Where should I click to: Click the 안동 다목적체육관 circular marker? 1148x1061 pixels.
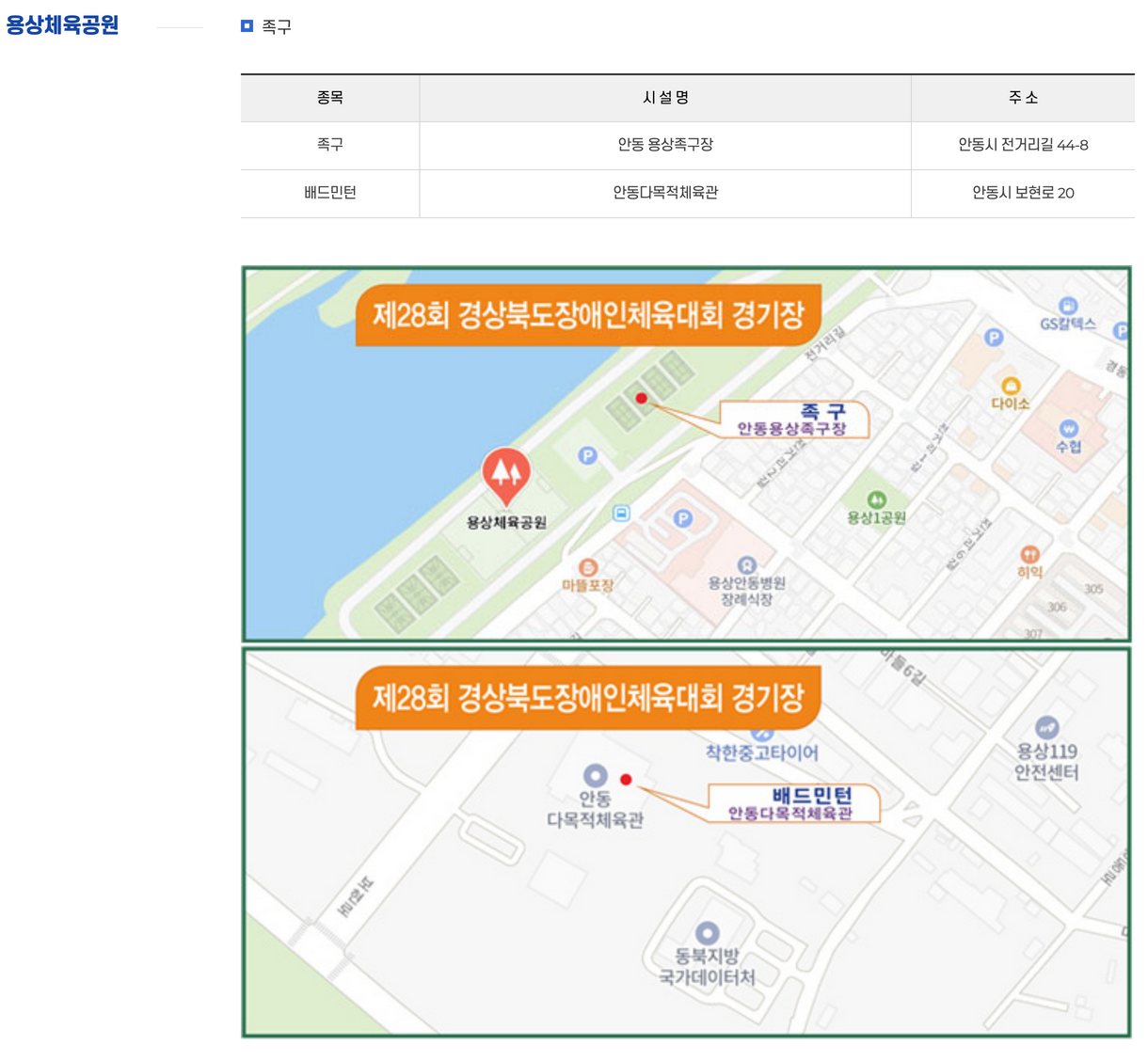(x=596, y=777)
